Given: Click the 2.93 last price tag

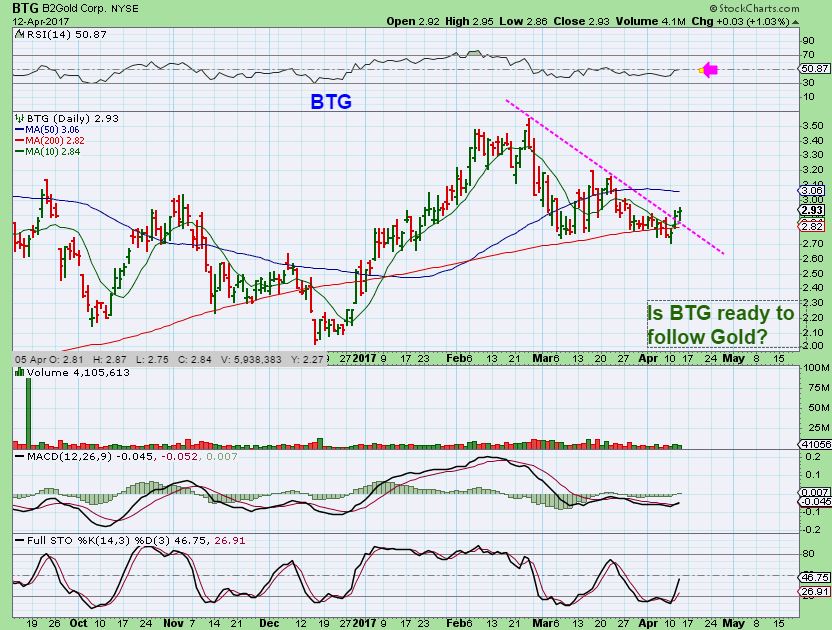Looking at the screenshot, I should tap(812, 211).
